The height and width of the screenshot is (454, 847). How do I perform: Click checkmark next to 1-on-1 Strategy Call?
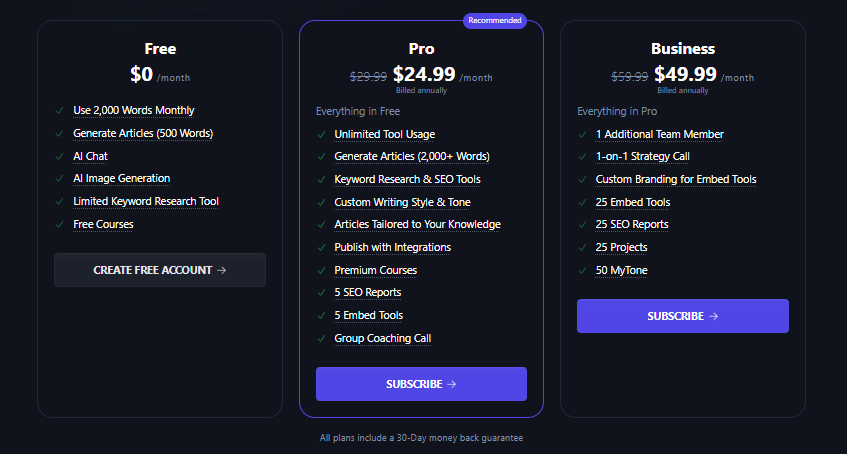(582, 157)
